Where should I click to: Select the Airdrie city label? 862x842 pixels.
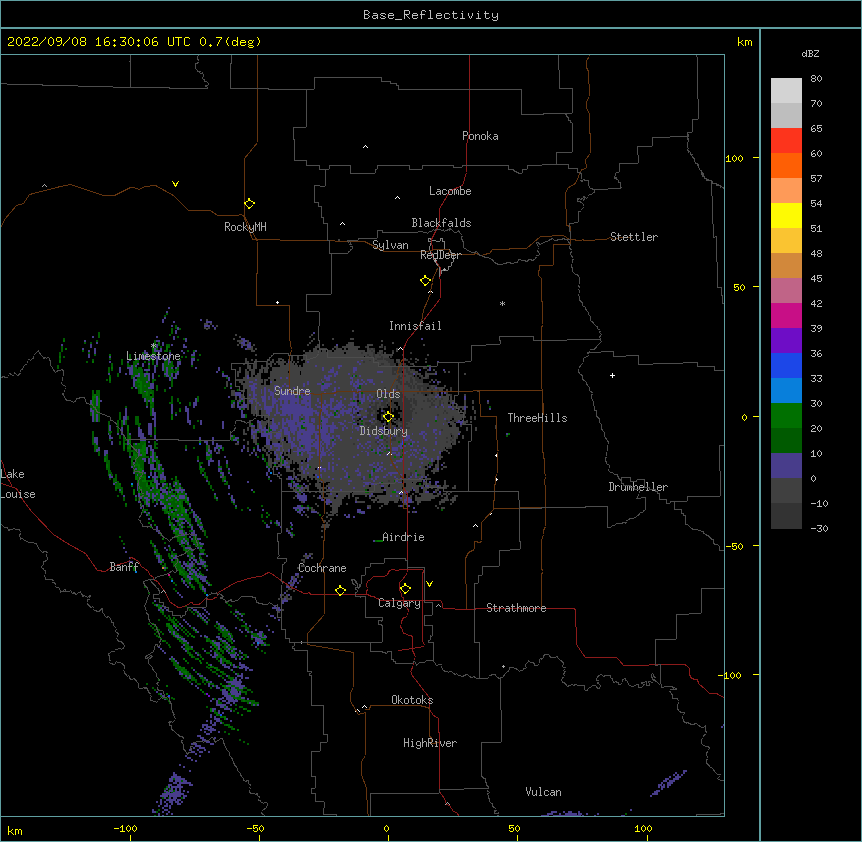403,537
